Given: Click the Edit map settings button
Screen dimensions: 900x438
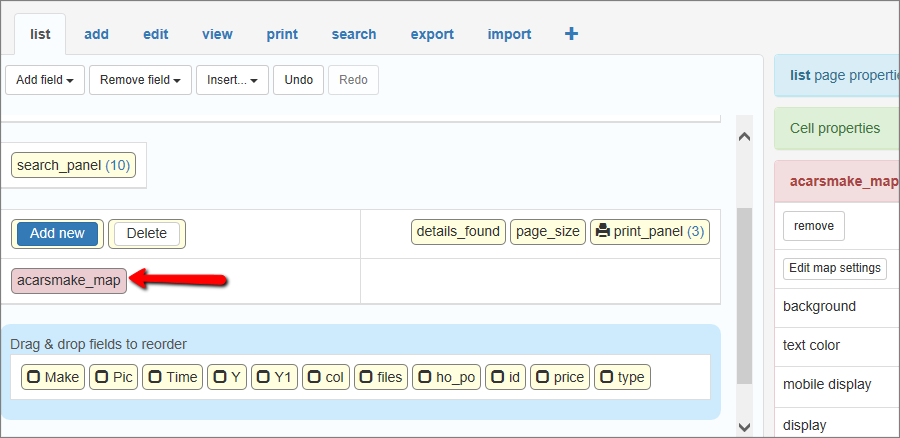Looking at the screenshot, I should point(834,268).
